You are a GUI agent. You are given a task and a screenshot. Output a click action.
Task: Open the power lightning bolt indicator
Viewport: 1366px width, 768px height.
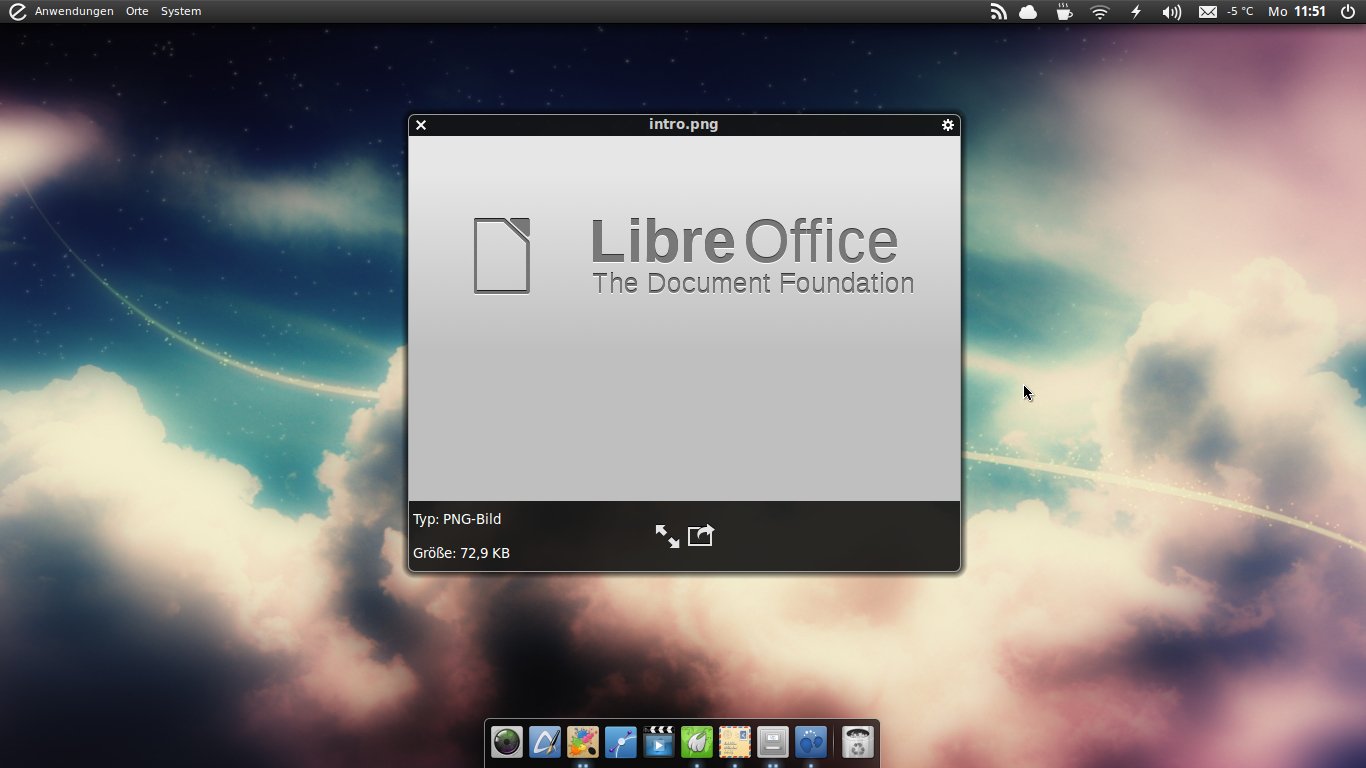pos(1136,12)
